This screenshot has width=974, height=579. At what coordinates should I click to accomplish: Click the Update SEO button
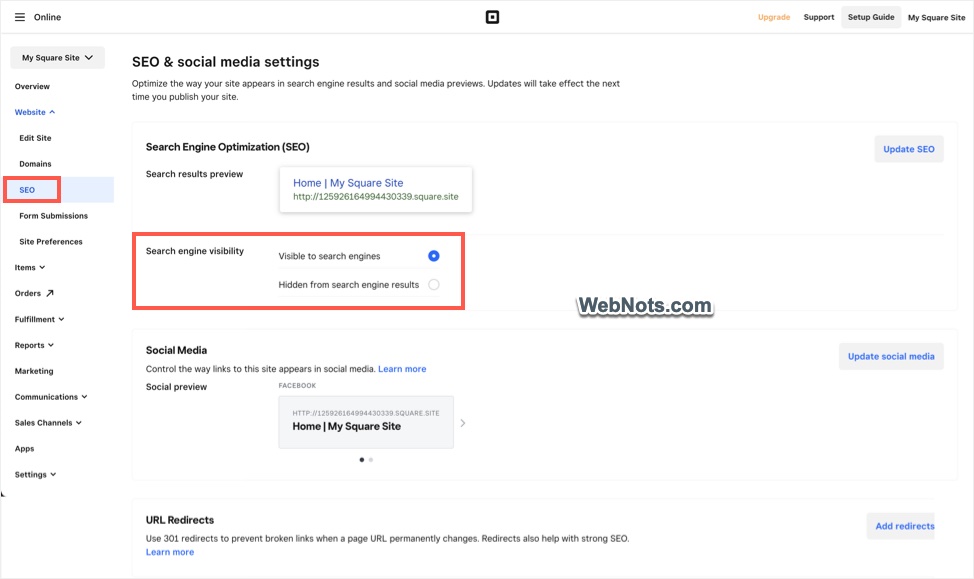[x=909, y=149]
